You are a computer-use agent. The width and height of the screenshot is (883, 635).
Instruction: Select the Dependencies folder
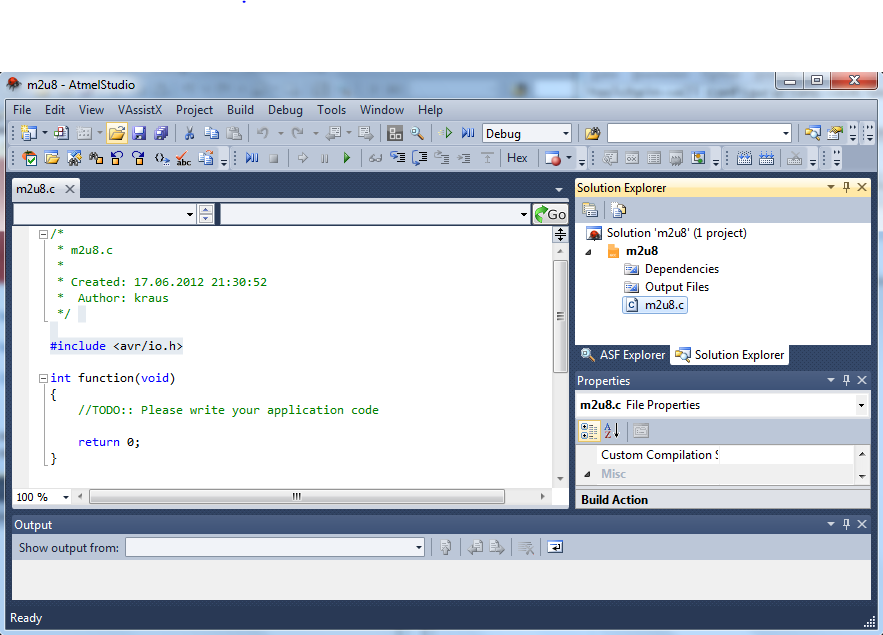671,269
